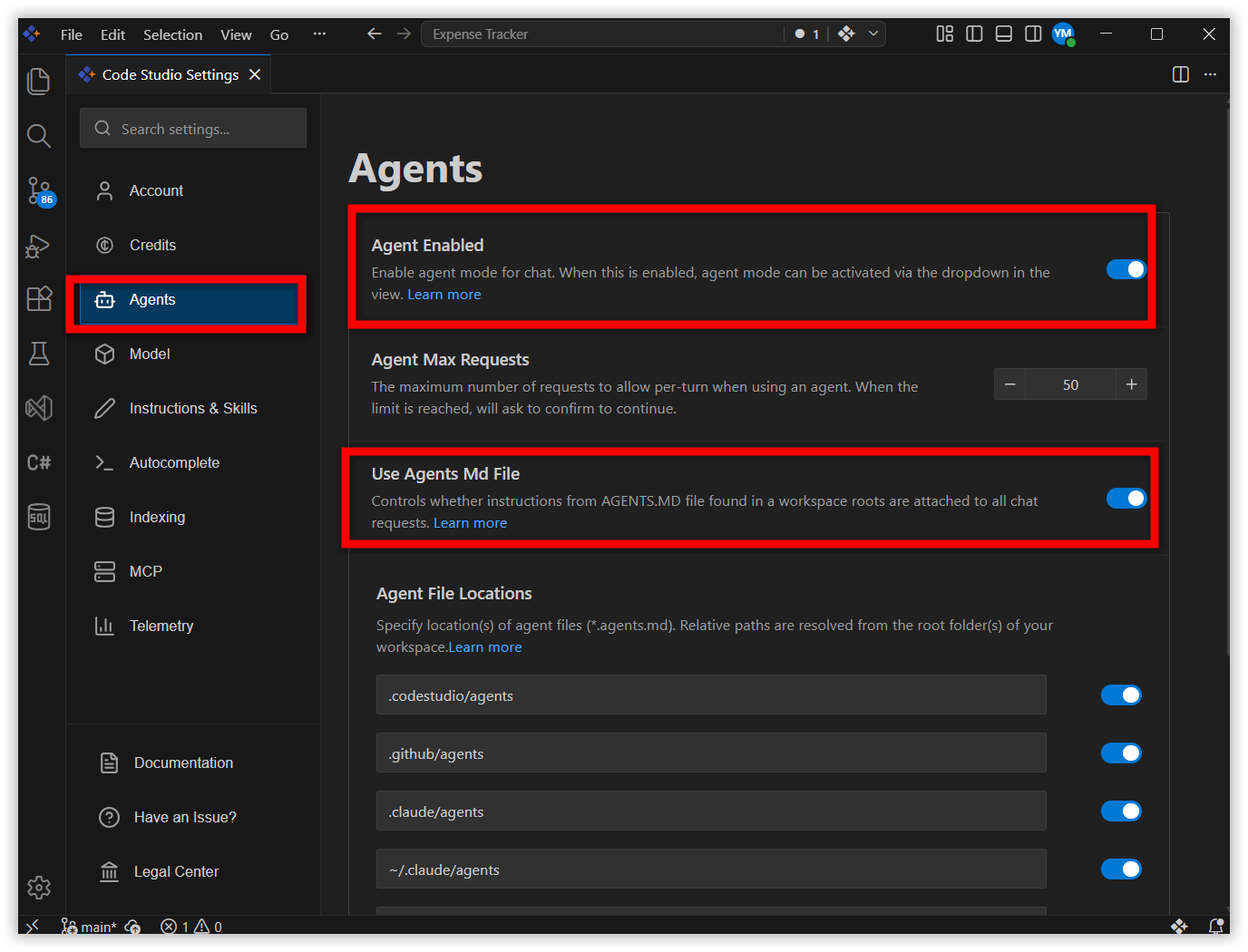Increase Agent Max Requests with the plus button
Image resolution: width=1248 pixels, height=952 pixels.
point(1131,384)
